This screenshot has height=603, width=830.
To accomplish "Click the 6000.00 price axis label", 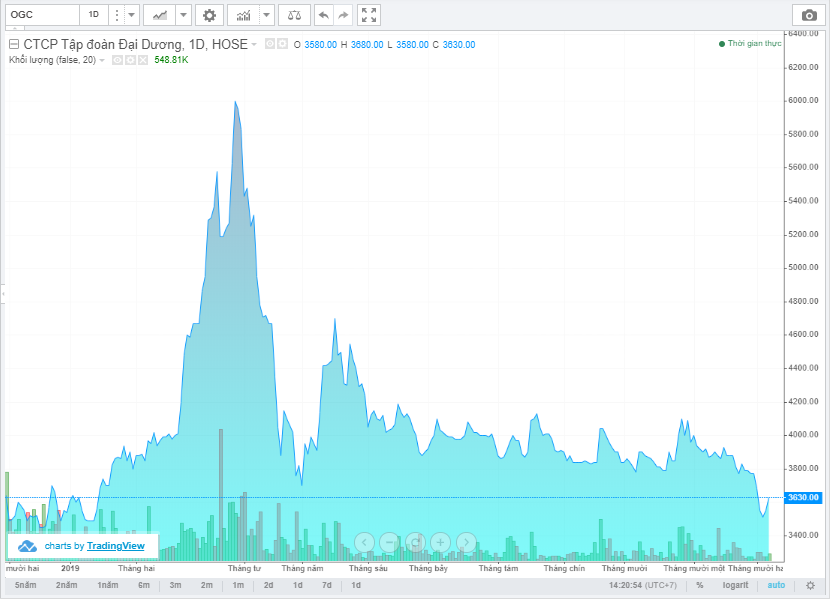I will point(803,100).
